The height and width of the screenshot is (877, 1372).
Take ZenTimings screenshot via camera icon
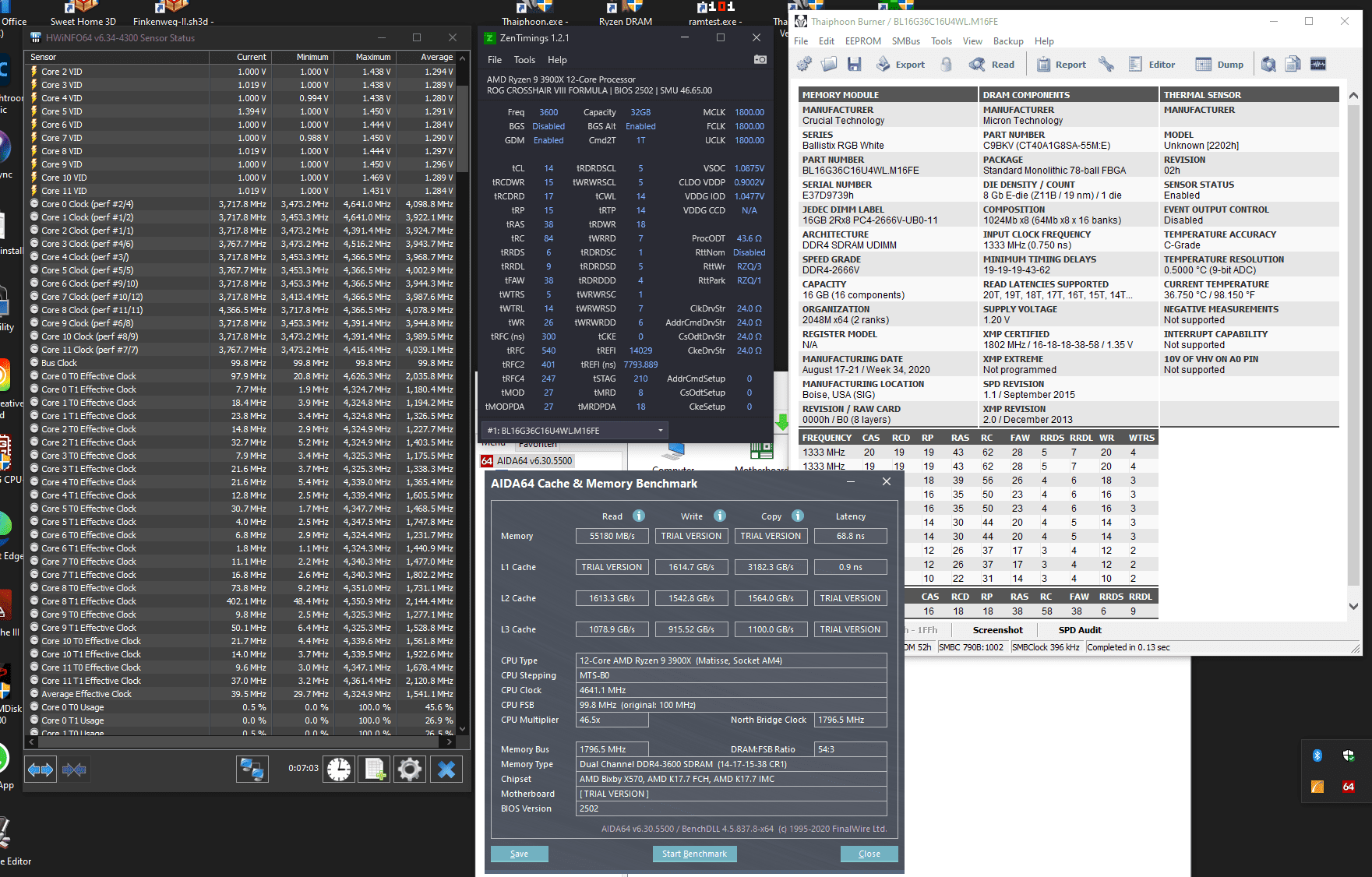[x=760, y=59]
